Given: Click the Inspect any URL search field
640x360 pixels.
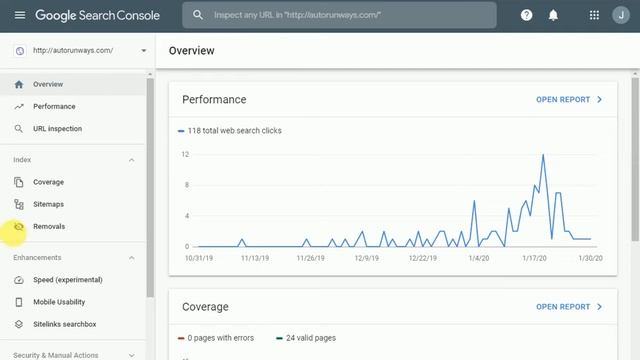Looking at the screenshot, I should (339, 15).
